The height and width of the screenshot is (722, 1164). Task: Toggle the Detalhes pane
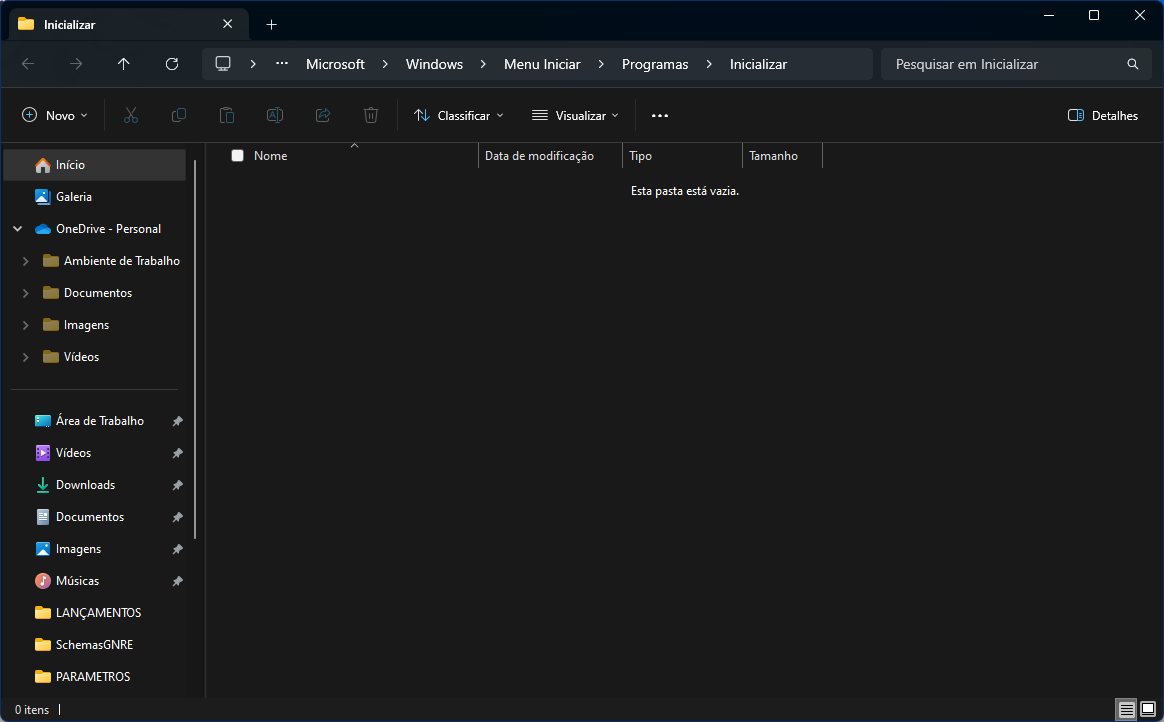pos(1102,115)
